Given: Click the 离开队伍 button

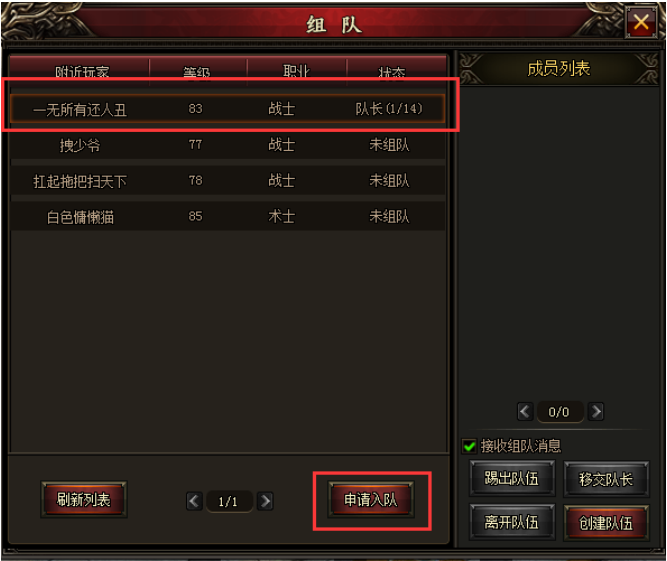Looking at the screenshot, I should coord(512,522).
